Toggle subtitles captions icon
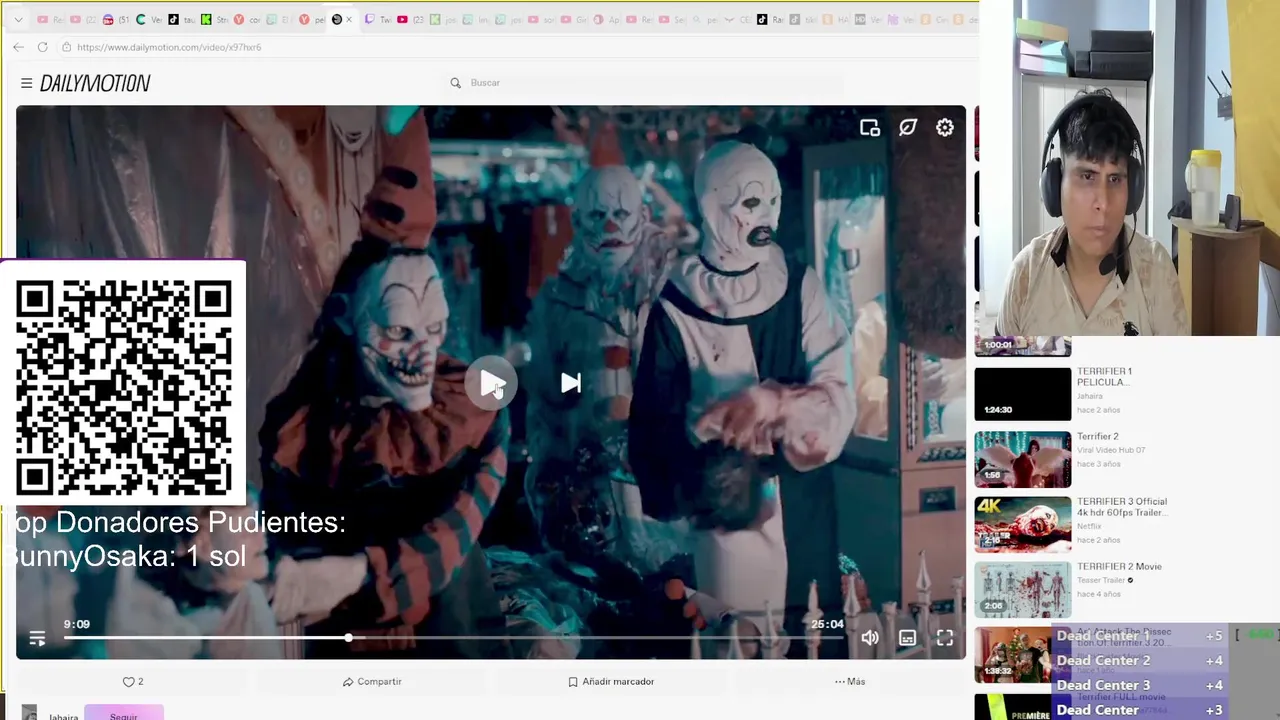The image size is (1280, 720). pos(907,638)
